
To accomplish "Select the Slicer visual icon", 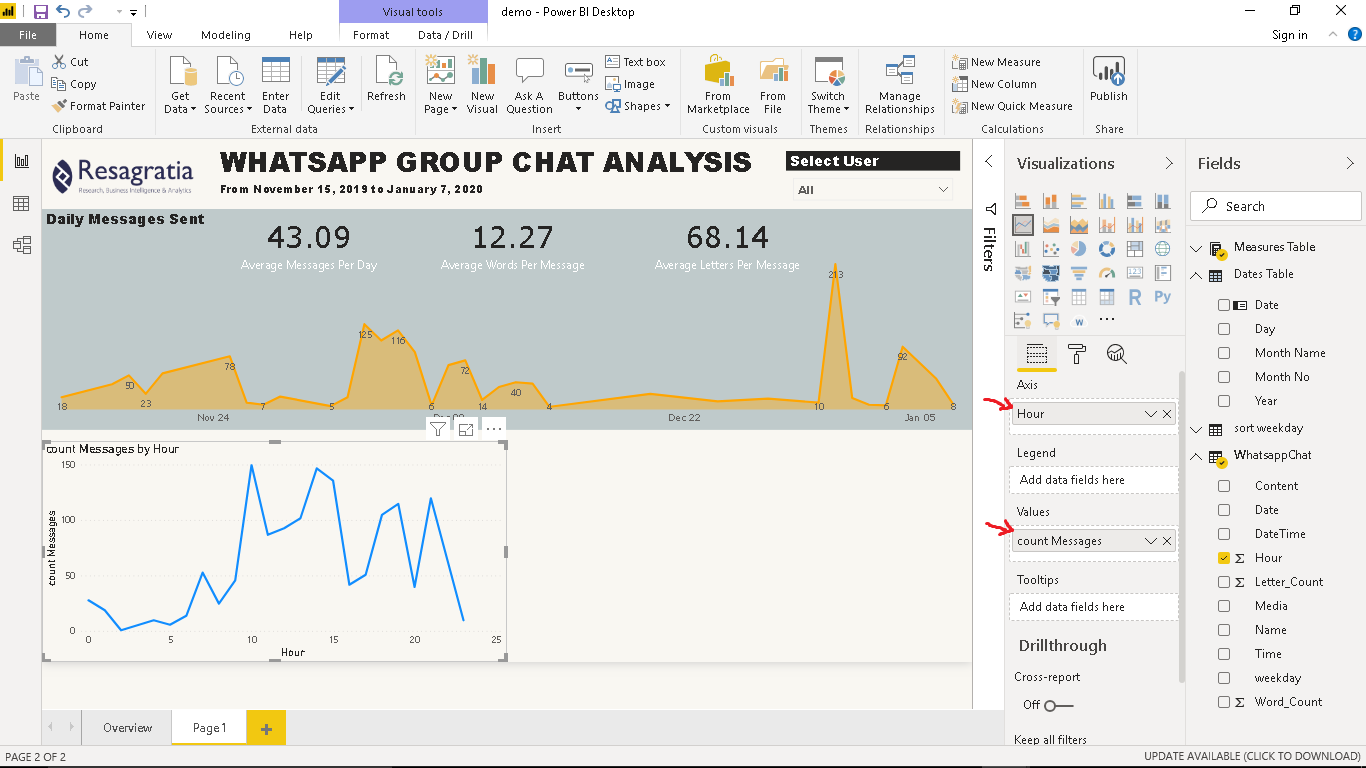I will coord(1051,296).
